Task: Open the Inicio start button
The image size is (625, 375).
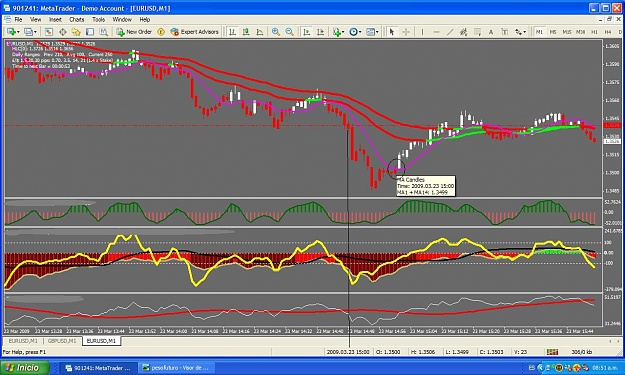Action: point(24,368)
